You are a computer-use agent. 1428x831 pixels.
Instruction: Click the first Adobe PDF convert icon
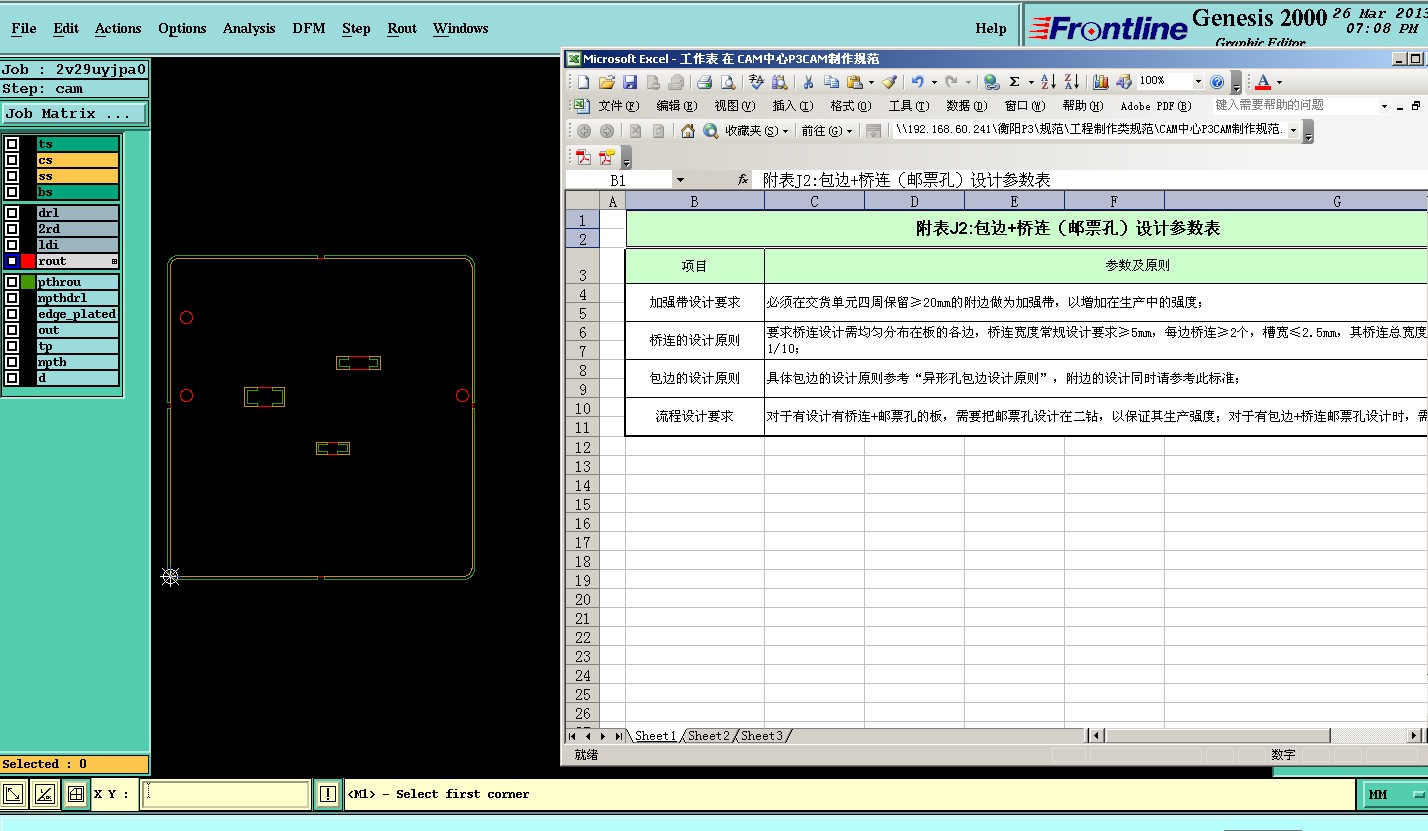(x=583, y=157)
